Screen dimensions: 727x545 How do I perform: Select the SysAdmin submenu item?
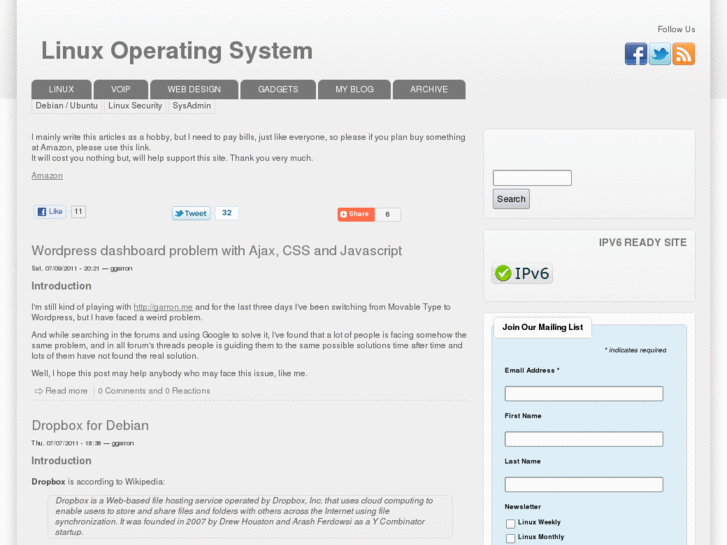click(191, 106)
